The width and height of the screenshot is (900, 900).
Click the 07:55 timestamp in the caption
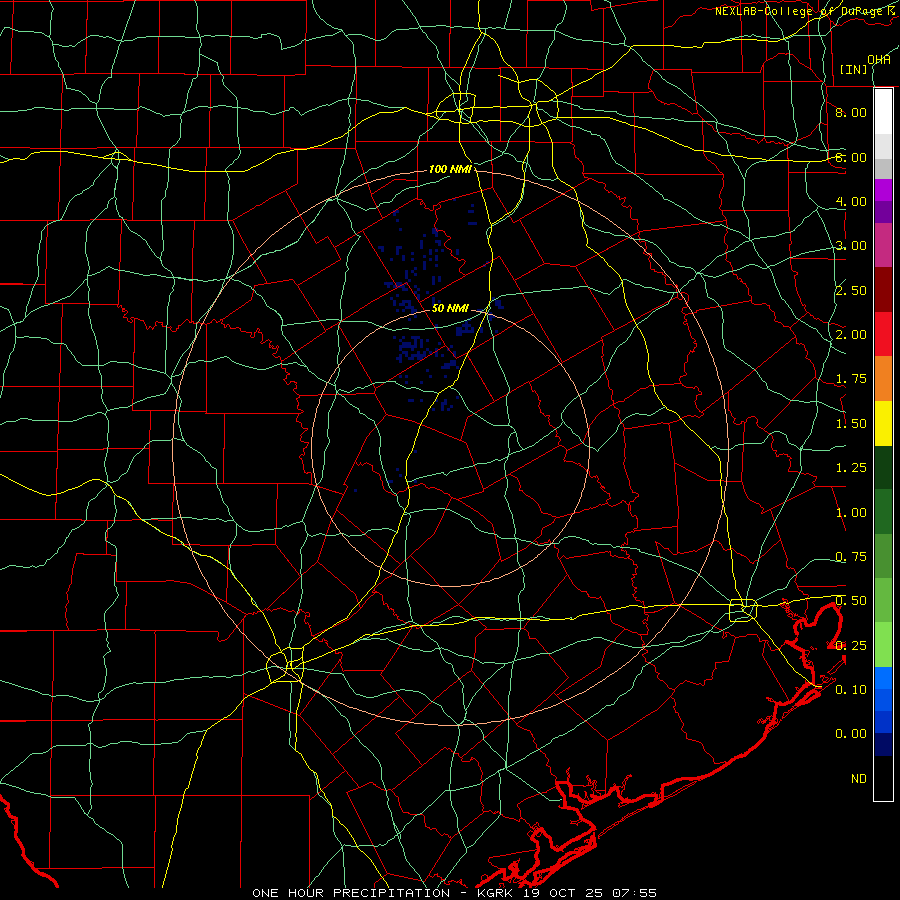tap(634, 893)
